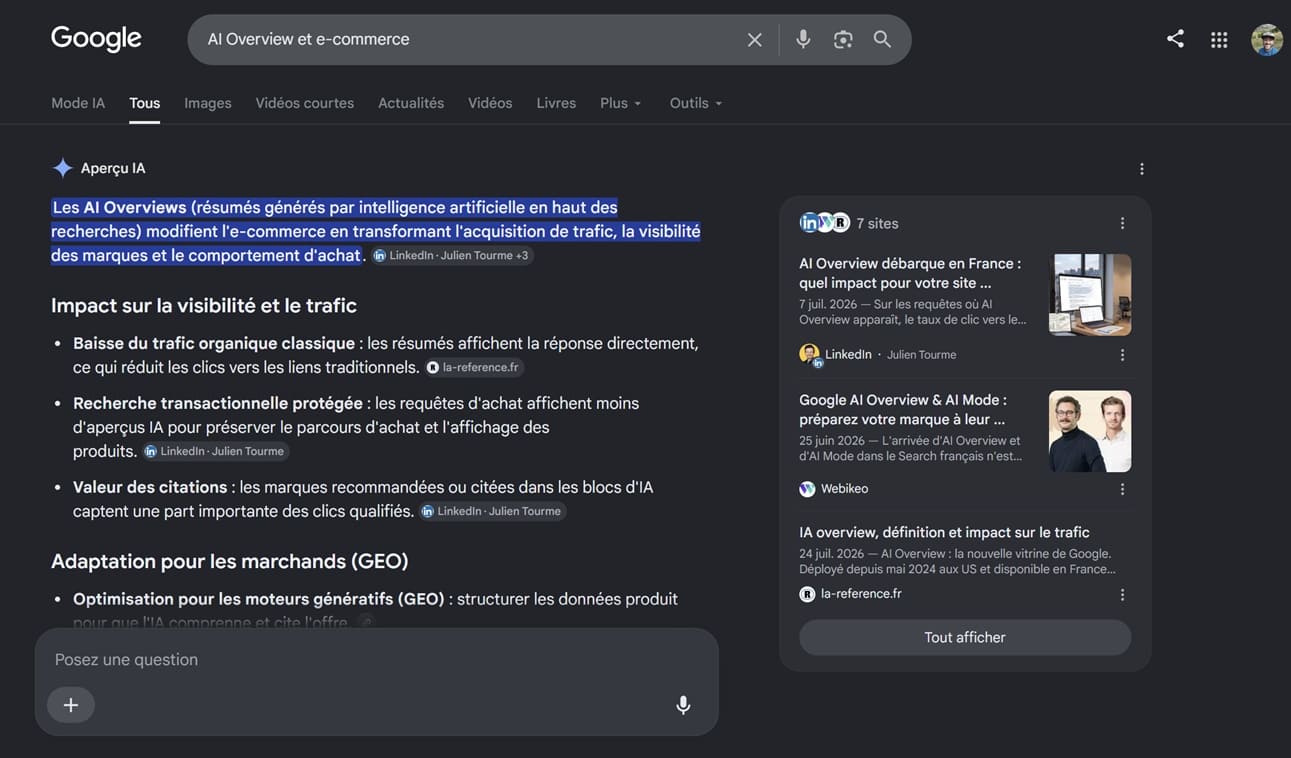
Task: Open LinkedIn citation chip after 'clics qualifiés'
Action: [492, 512]
